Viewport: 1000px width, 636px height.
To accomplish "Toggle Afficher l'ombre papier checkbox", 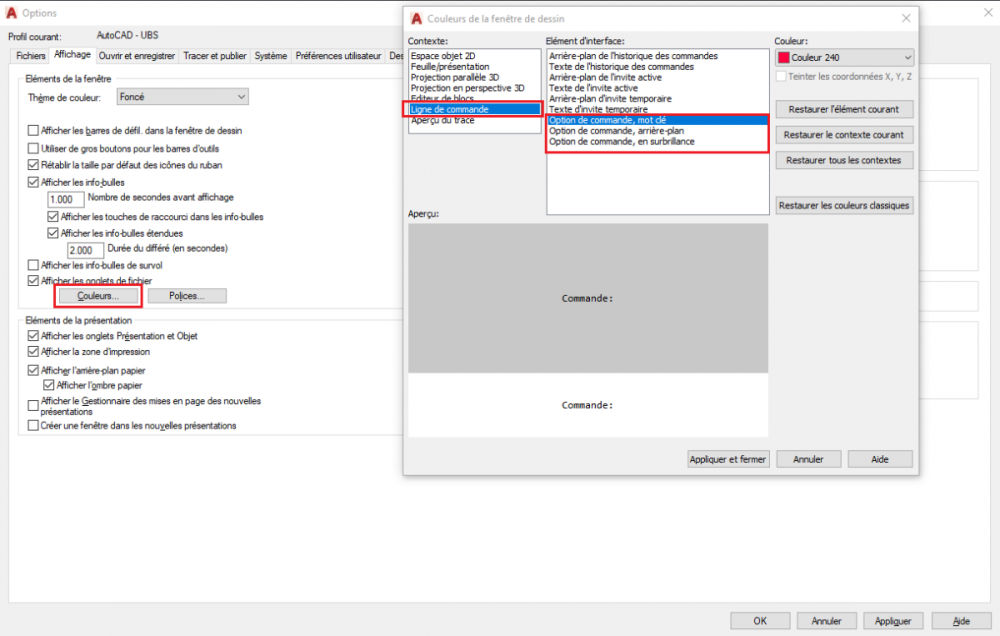I will pos(48,385).
